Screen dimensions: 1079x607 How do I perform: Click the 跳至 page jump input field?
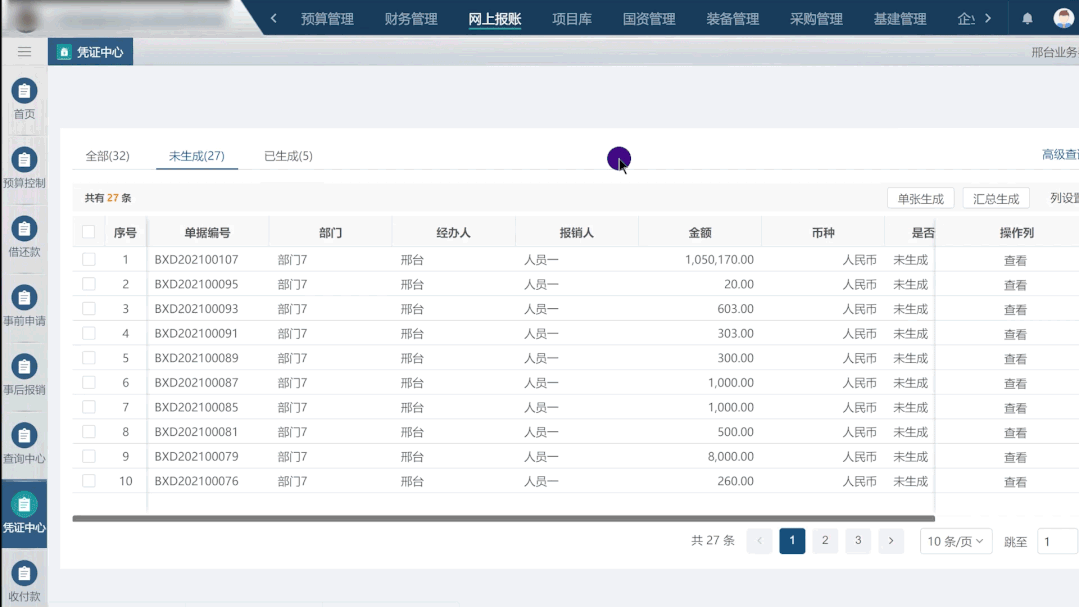click(1056, 540)
